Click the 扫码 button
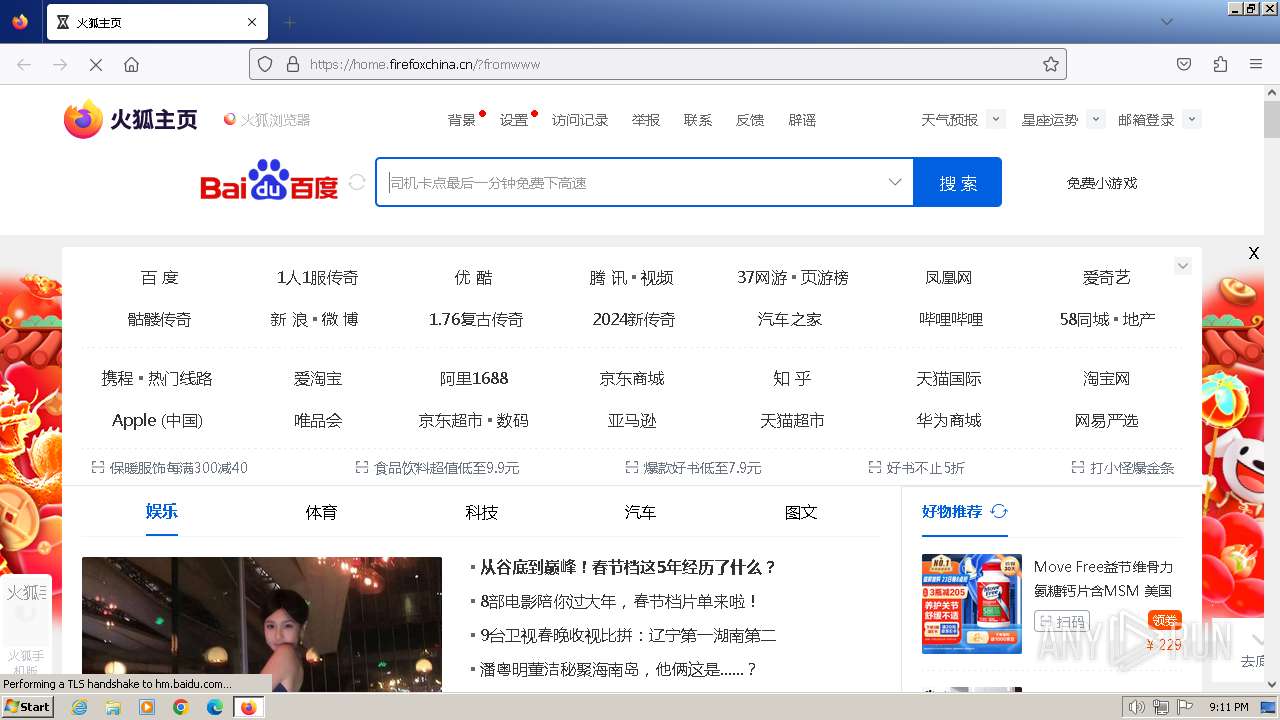The width and height of the screenshot is (1280, 720). pos(1062,621)
